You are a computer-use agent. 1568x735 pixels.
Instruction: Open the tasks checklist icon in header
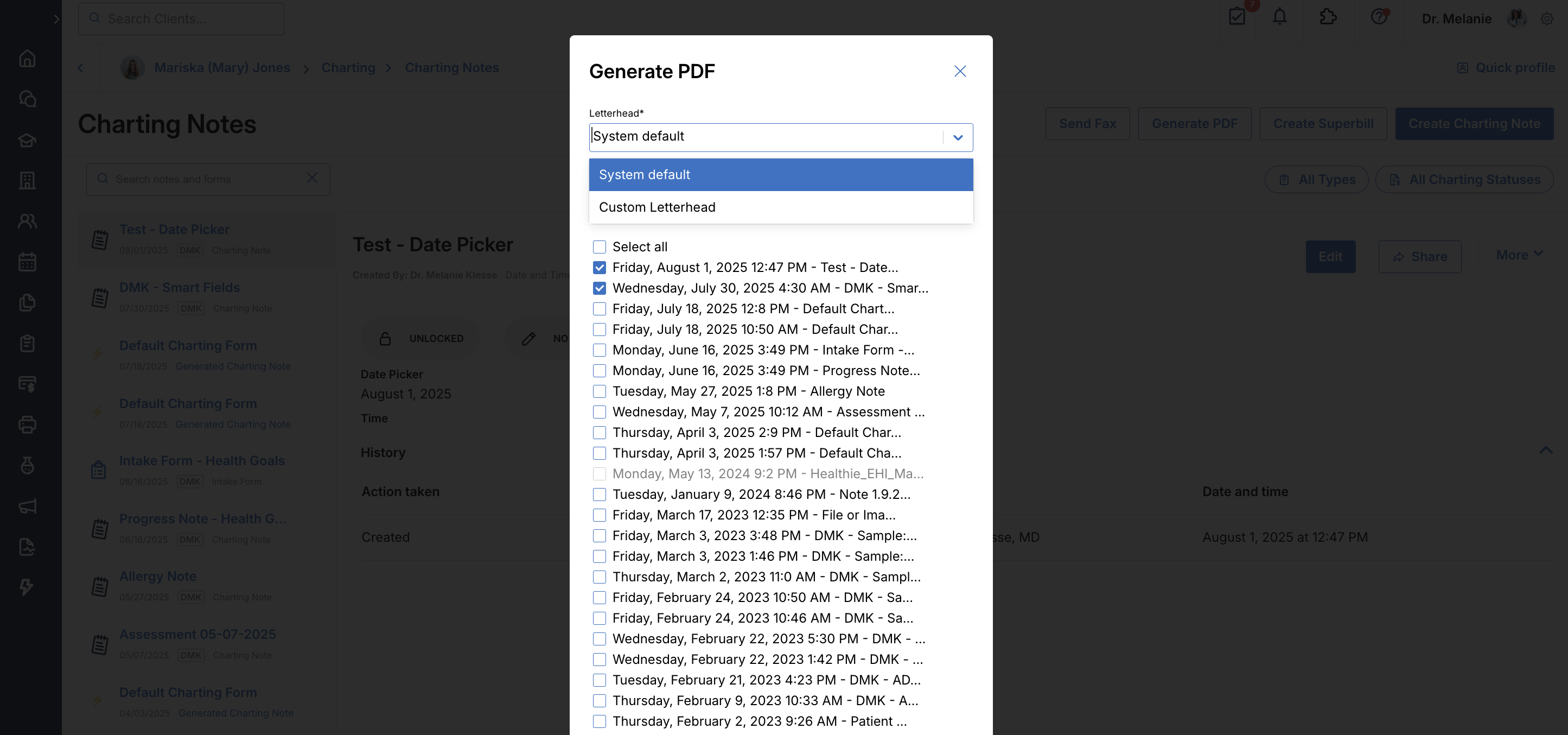(x=1237, y=16)
